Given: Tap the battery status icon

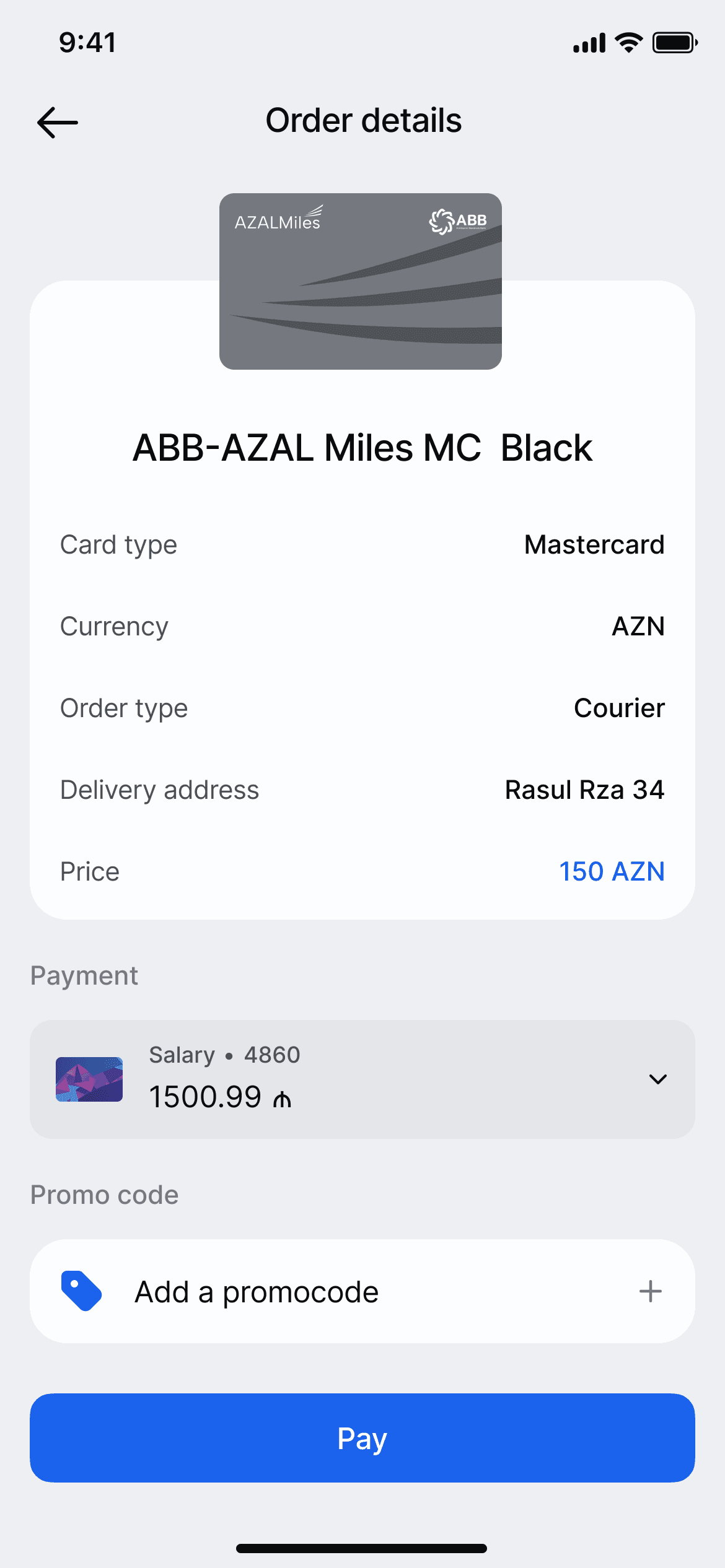Looking at the screenshot, I should point(675,43).
